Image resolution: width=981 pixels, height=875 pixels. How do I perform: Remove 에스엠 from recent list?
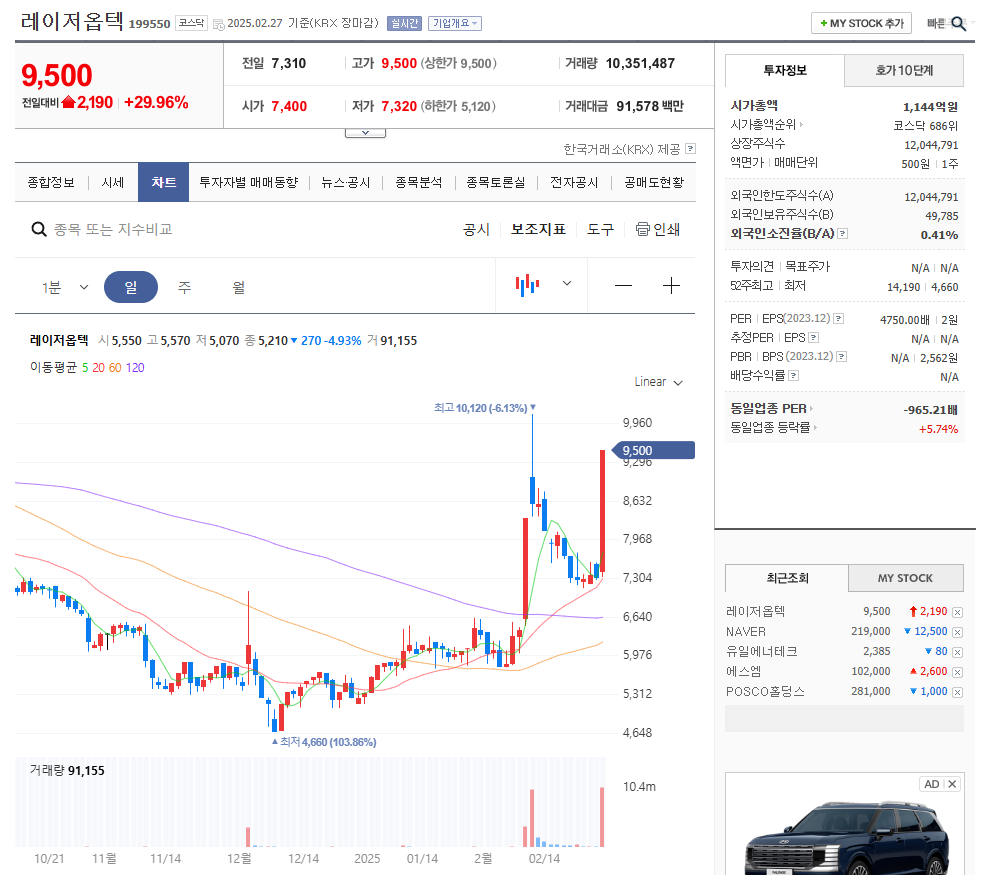tap(958, 672)
